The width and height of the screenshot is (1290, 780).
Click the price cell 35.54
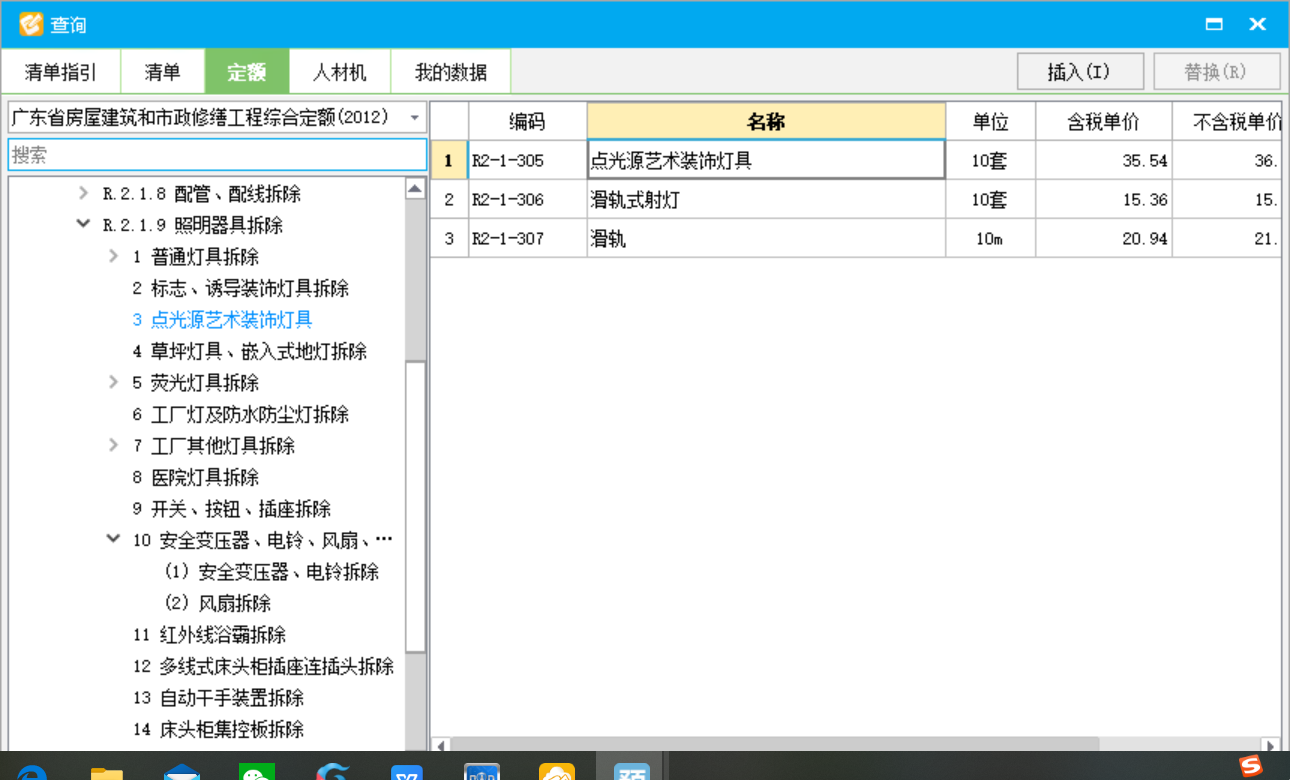(x=1104, y=160)
